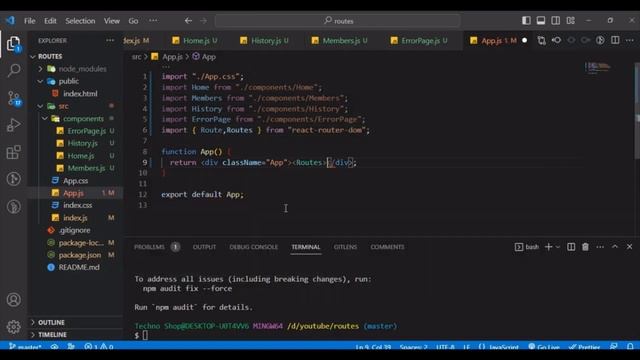Switch to the OUTPUT panel tab
640x360 pixels.
coord(204,247)
